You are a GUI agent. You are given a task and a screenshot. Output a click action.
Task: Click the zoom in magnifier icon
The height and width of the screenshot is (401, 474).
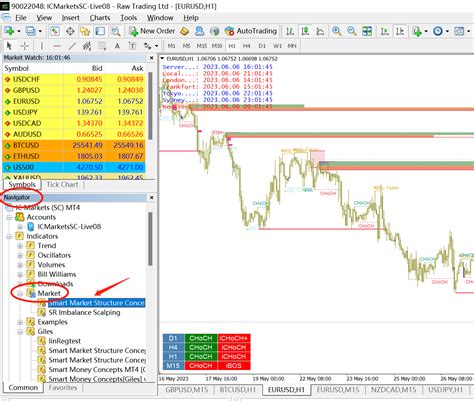337,31
